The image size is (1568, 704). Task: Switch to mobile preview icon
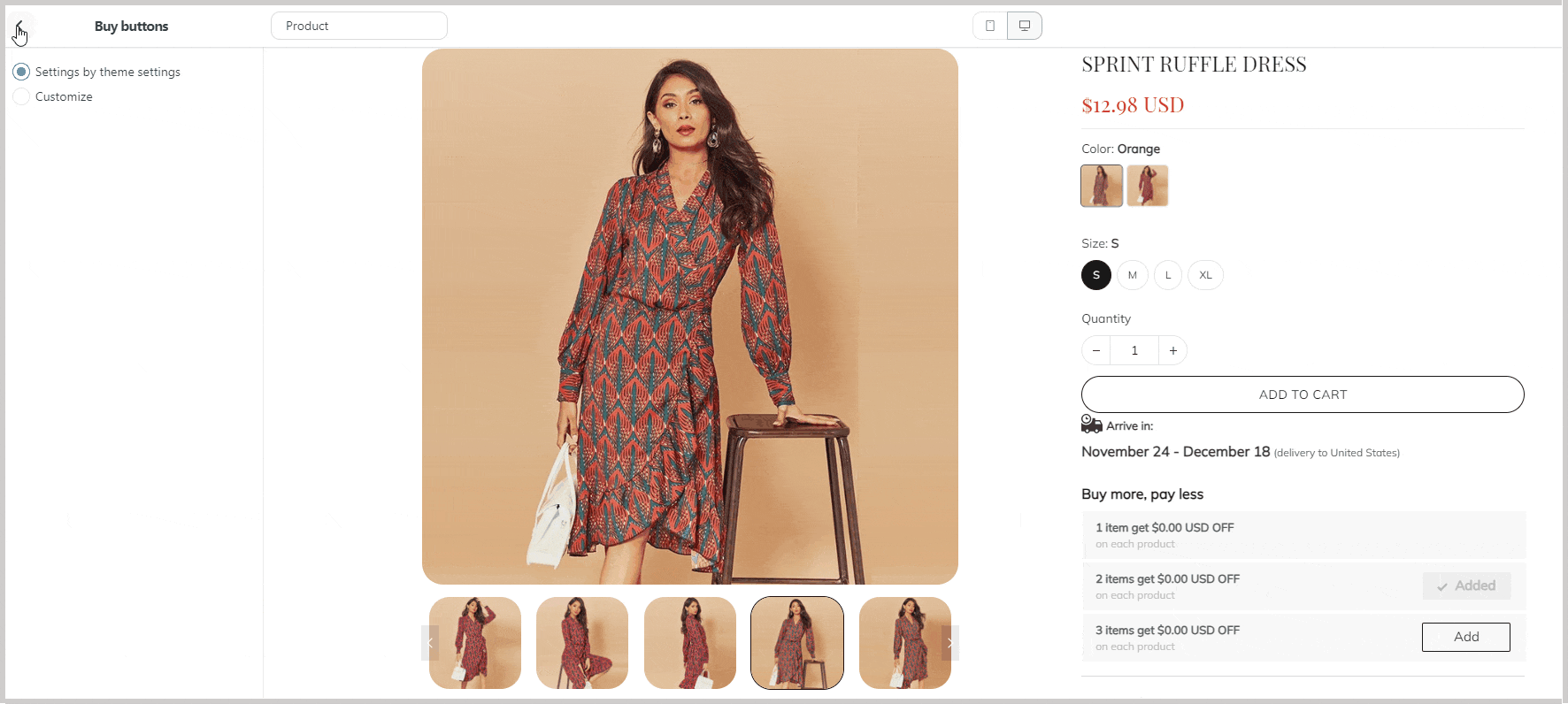pyautogui.click(x=990, y=26)
